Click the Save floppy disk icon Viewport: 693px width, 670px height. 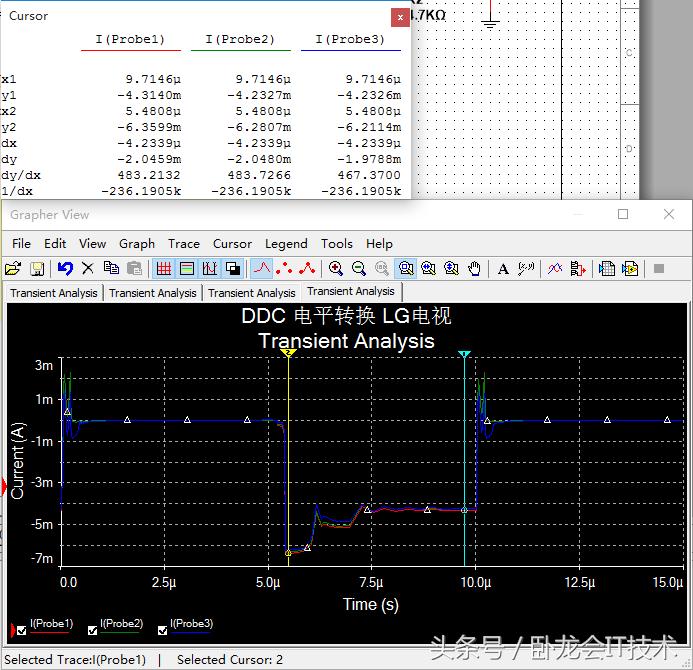coord(37,268)
